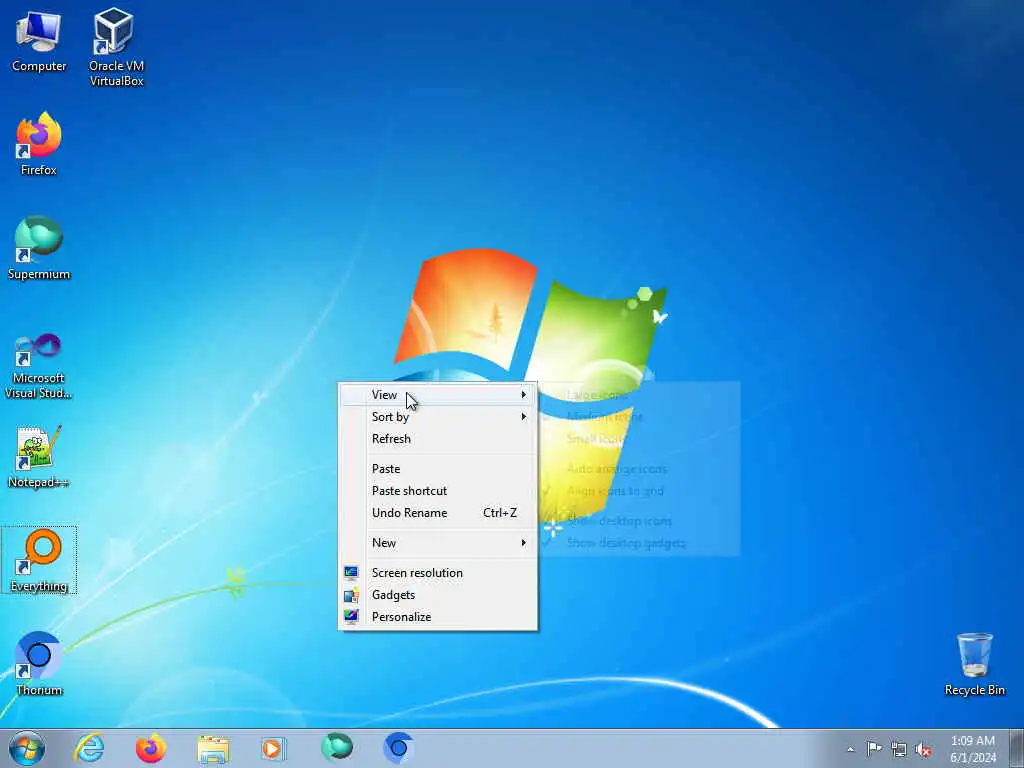1024x768 pixels.
Task: Launch Supermium from the taskbar
Action: (337, 748)
